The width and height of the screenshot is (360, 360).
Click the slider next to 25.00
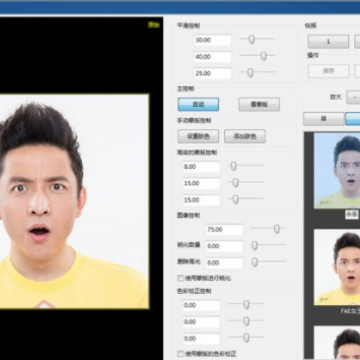pos(257,72)
